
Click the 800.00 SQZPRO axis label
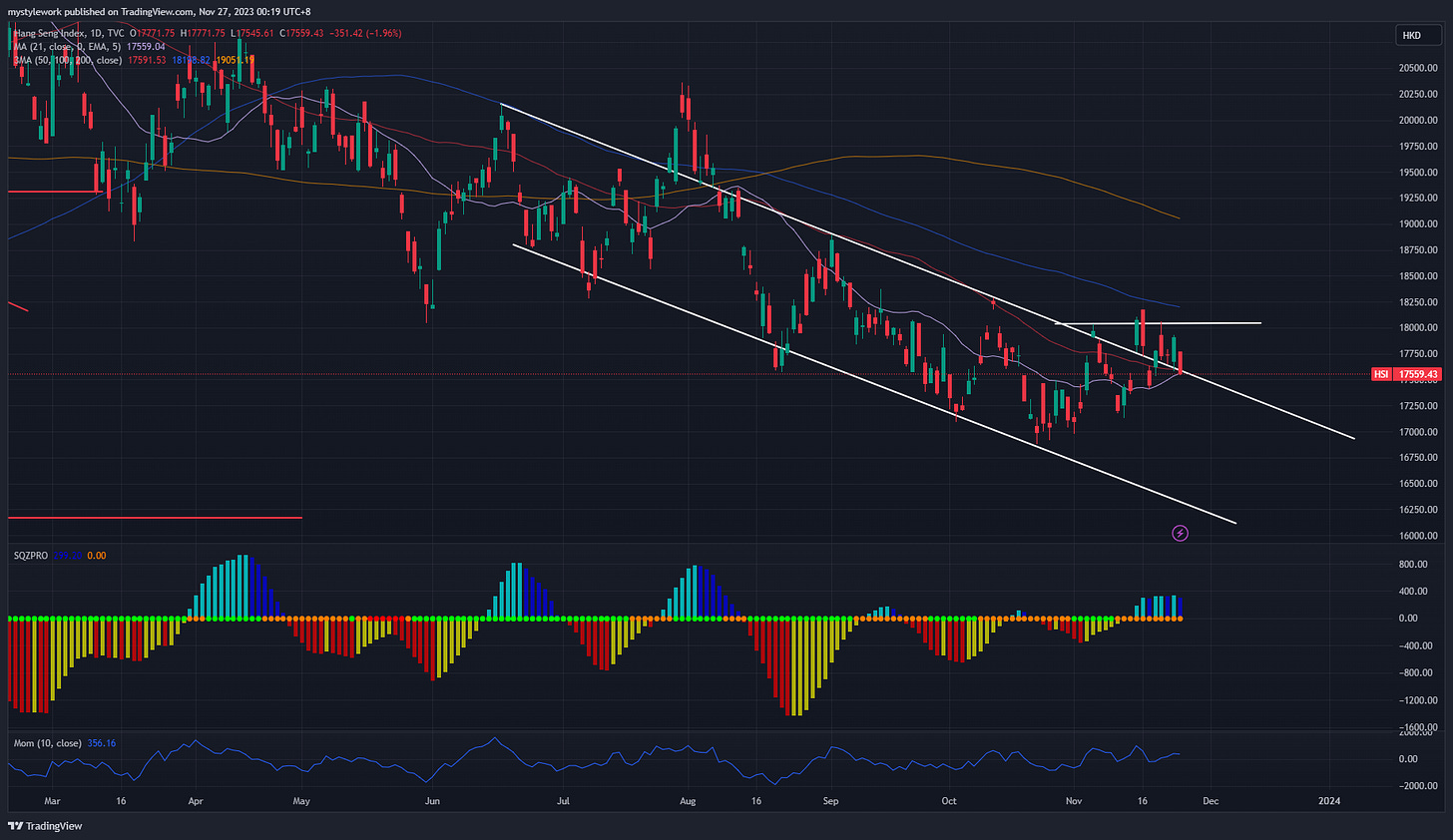(x=1413, y=564)
